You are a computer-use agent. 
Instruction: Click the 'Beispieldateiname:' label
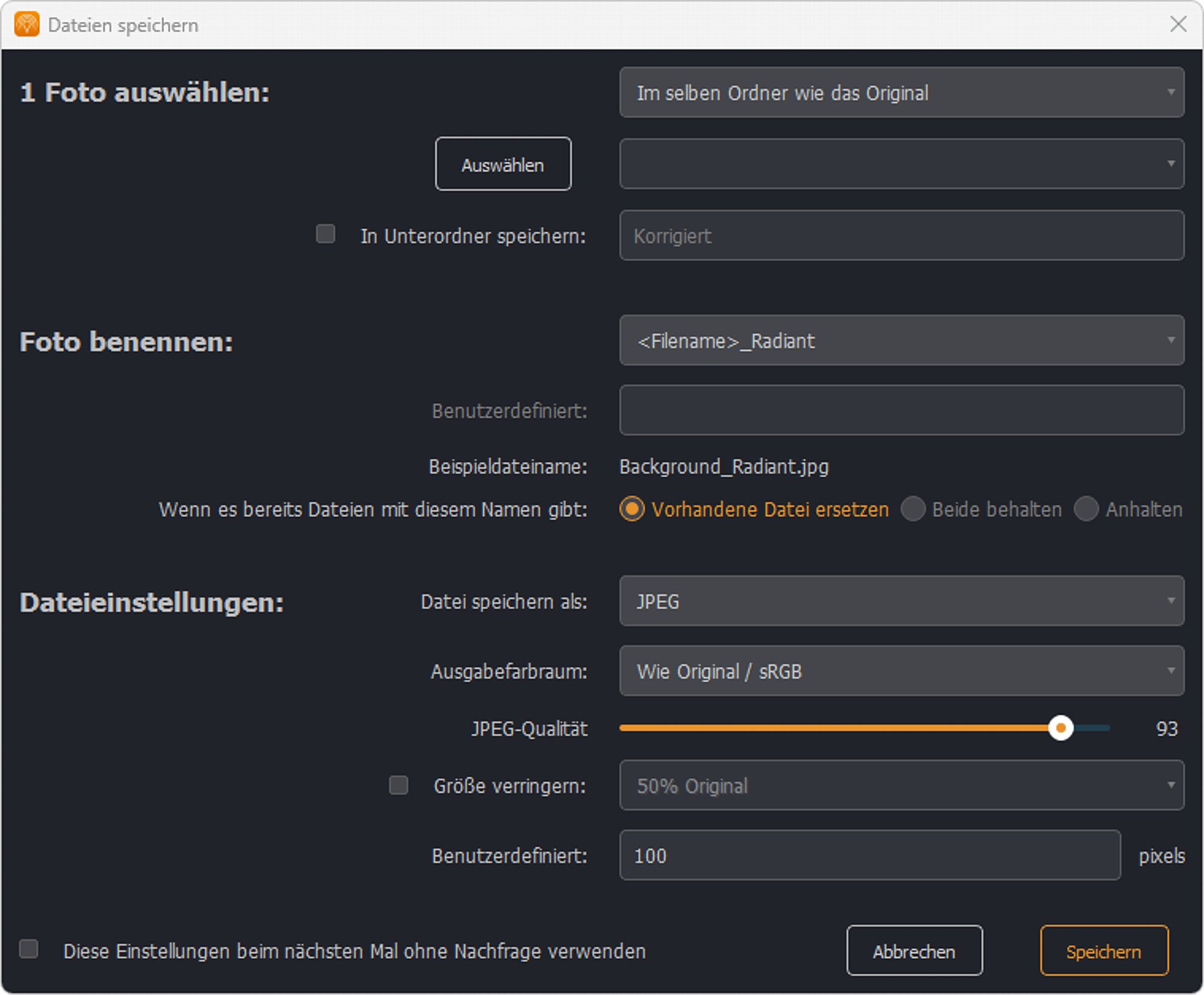tap(508, 467)
